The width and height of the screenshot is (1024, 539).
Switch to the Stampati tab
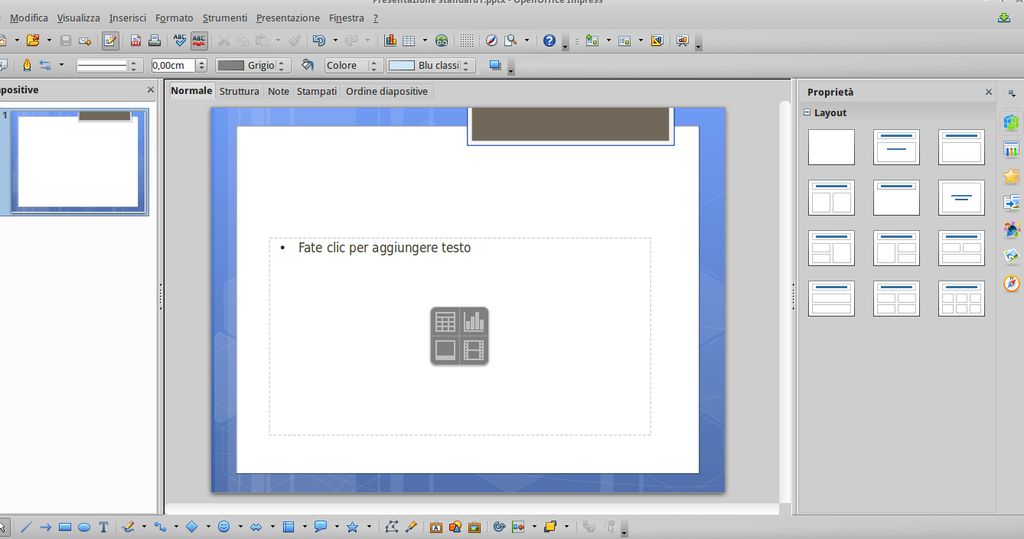pos(317,91)
